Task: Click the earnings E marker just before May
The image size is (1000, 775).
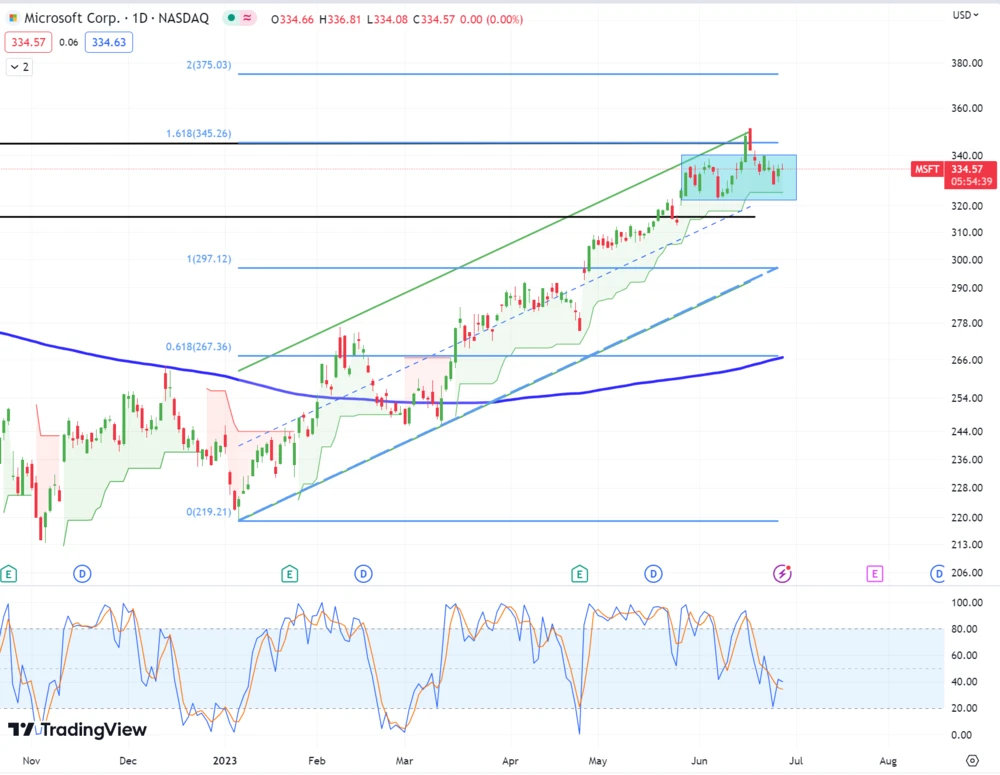Action: [579, 573]
